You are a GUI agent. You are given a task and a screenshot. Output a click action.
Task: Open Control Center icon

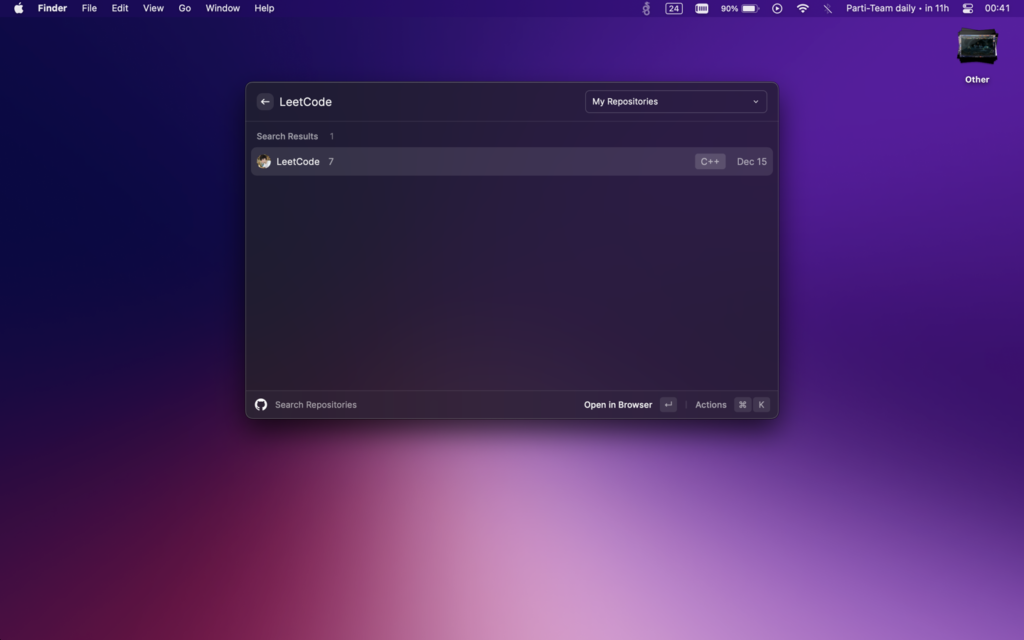(968, 8)
